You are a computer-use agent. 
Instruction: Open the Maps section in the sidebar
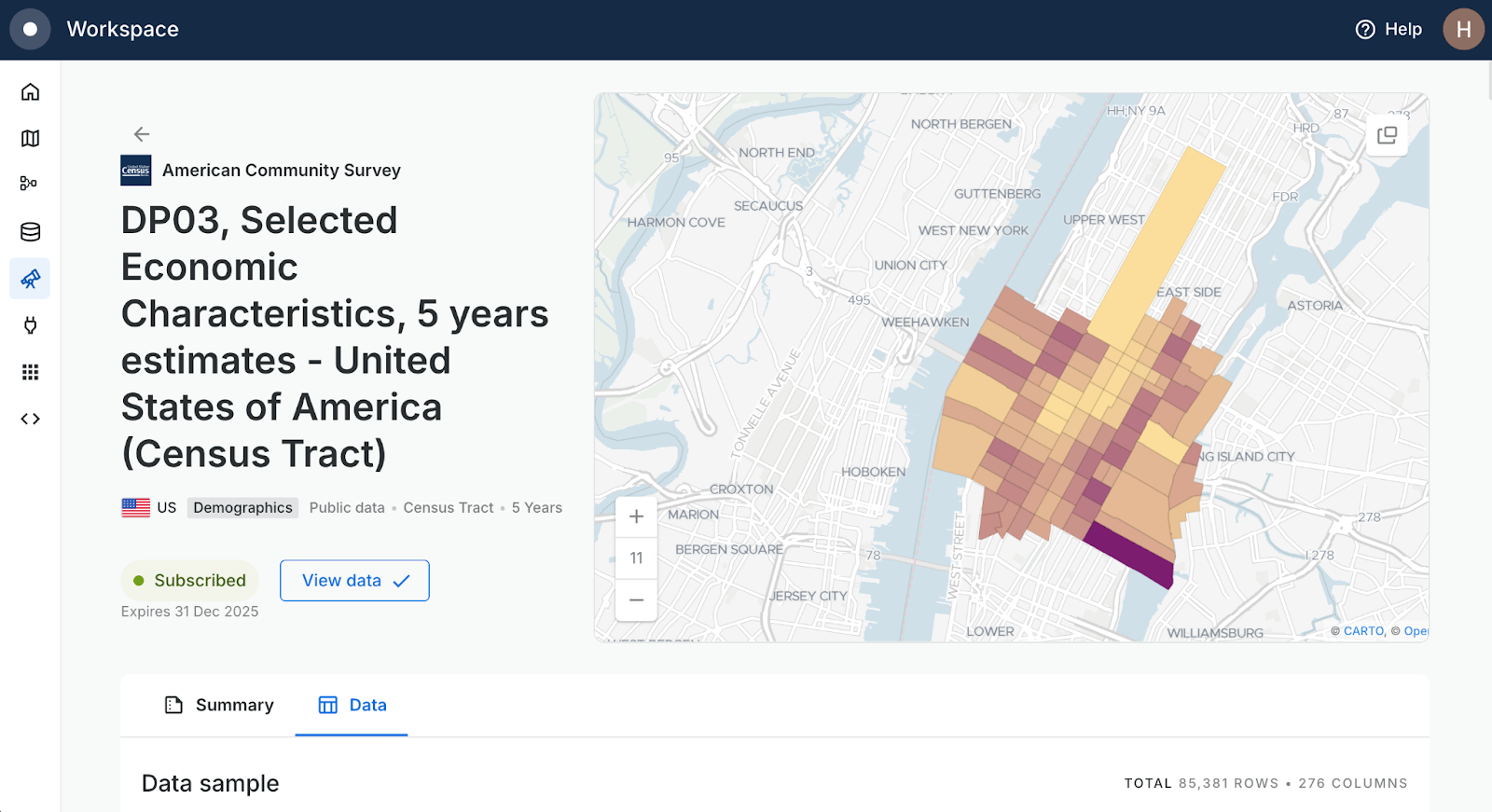(x=30, y=138)
